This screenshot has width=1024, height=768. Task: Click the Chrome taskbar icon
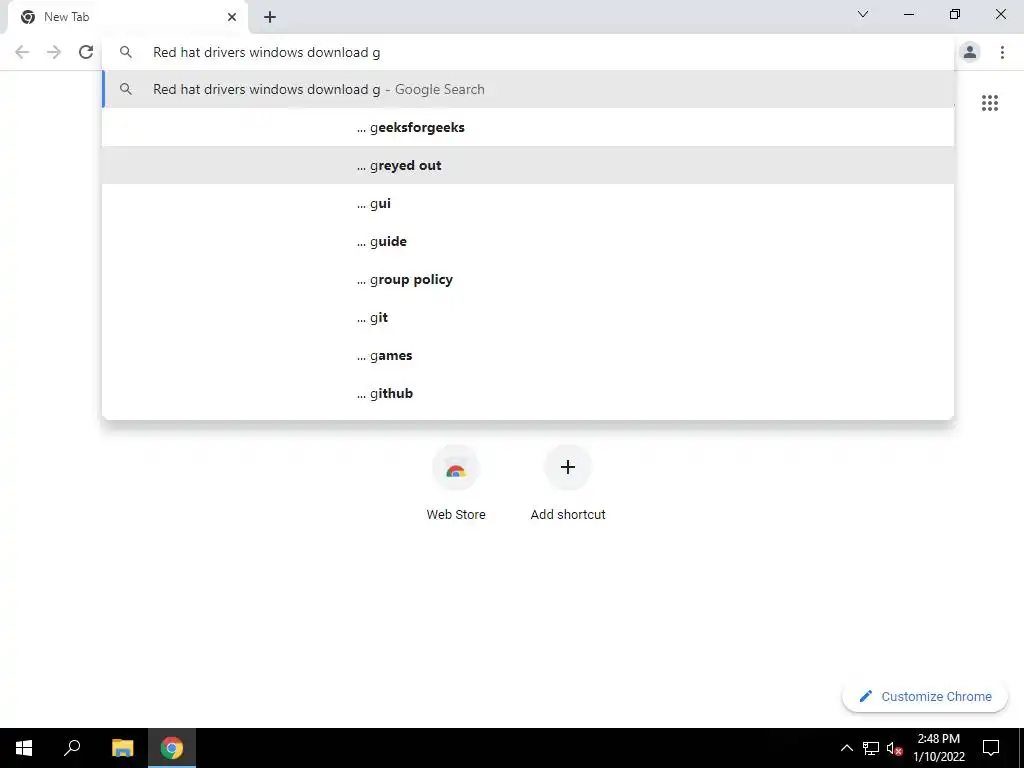click(172, 748)
